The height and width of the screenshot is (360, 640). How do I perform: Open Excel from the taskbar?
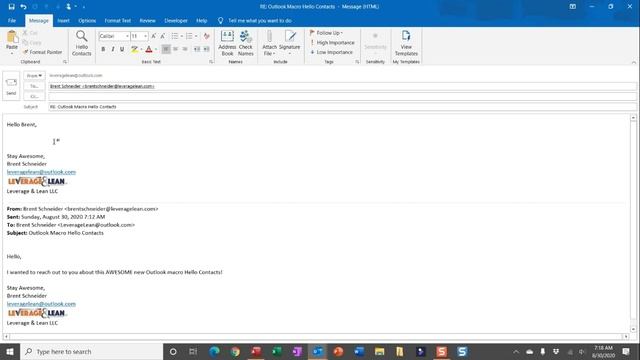277,351
